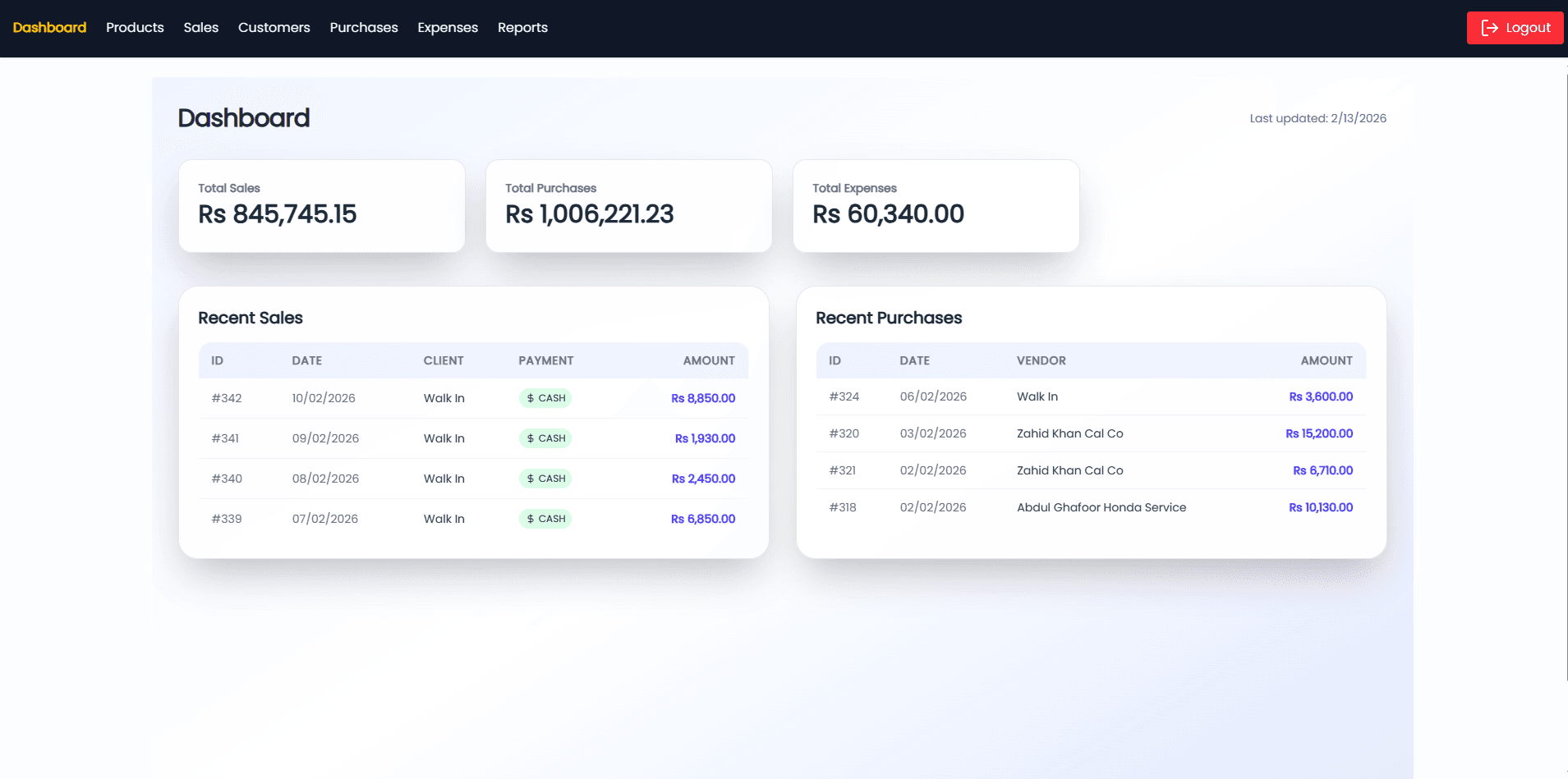Open the Reports page
This screenshot has width=1568, height=779.
tap(522, 27)
